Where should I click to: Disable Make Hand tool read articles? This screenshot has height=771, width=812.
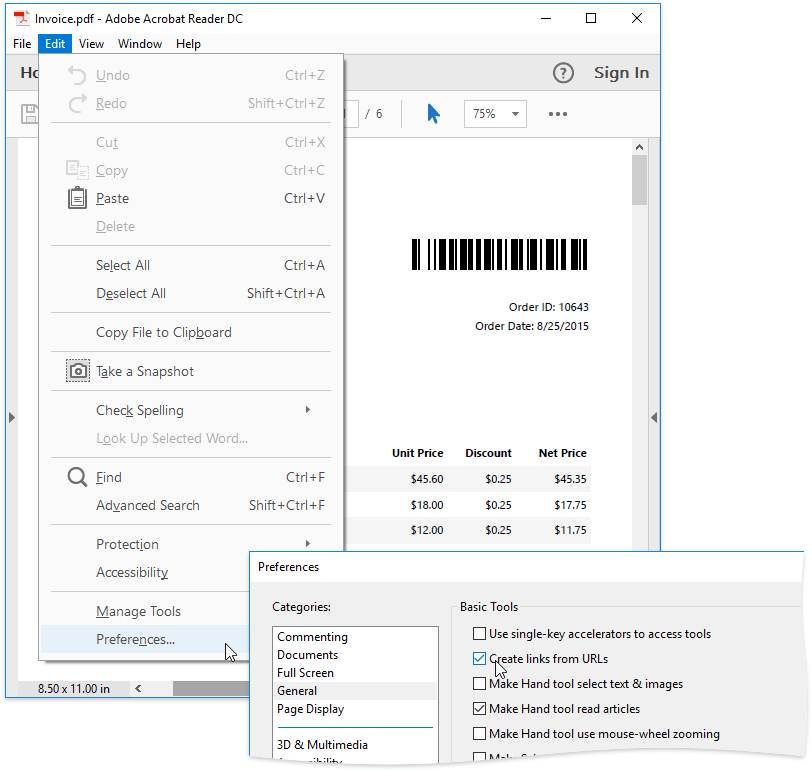480,709
